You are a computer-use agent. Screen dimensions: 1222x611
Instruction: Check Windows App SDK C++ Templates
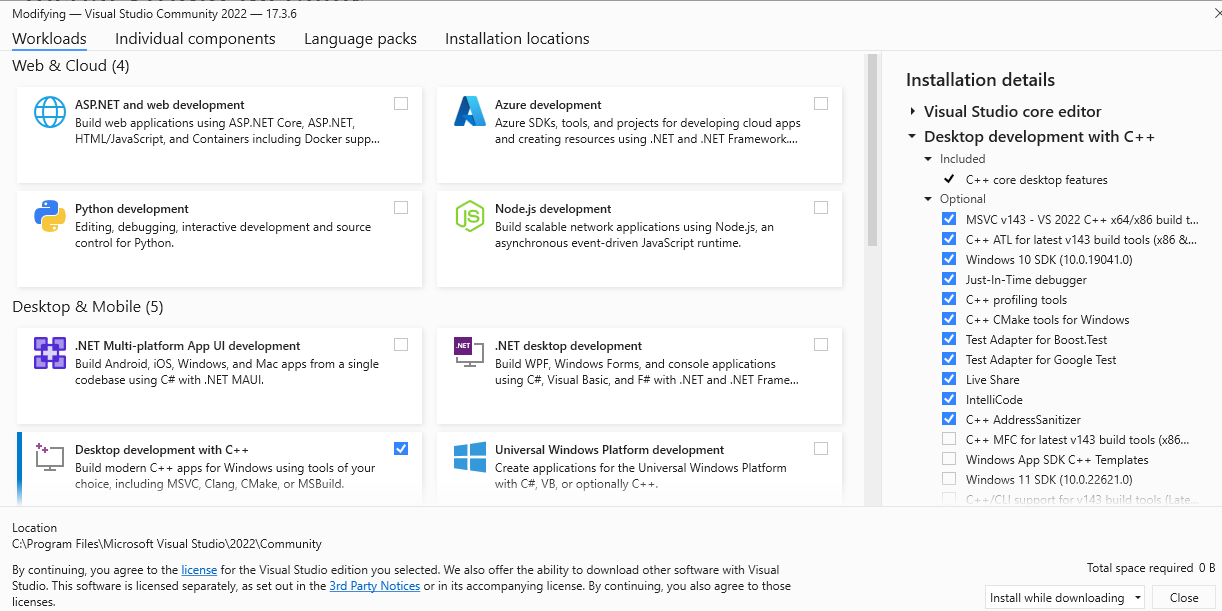(x=949, y=459)
